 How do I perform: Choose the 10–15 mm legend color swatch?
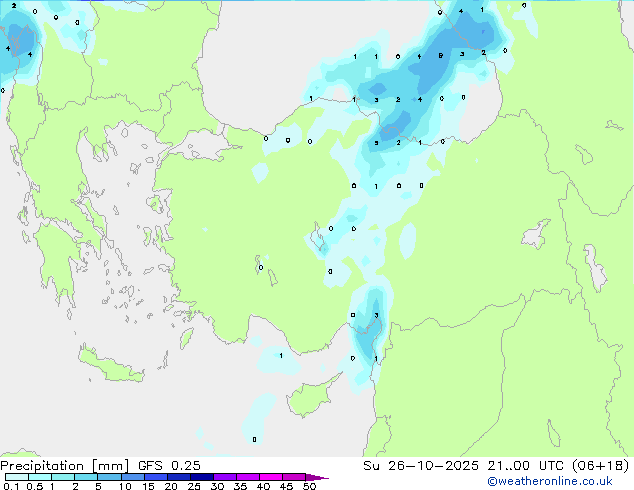coord(132,477)
